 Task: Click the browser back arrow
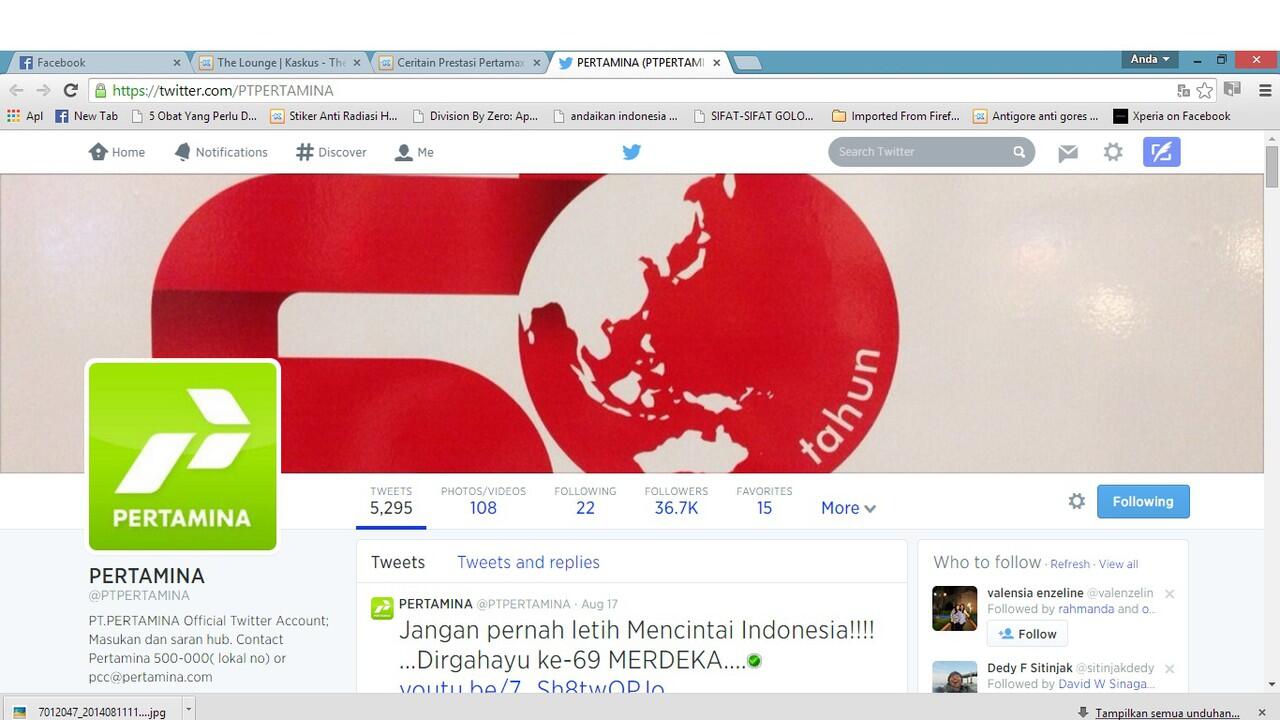coord(16,90)
